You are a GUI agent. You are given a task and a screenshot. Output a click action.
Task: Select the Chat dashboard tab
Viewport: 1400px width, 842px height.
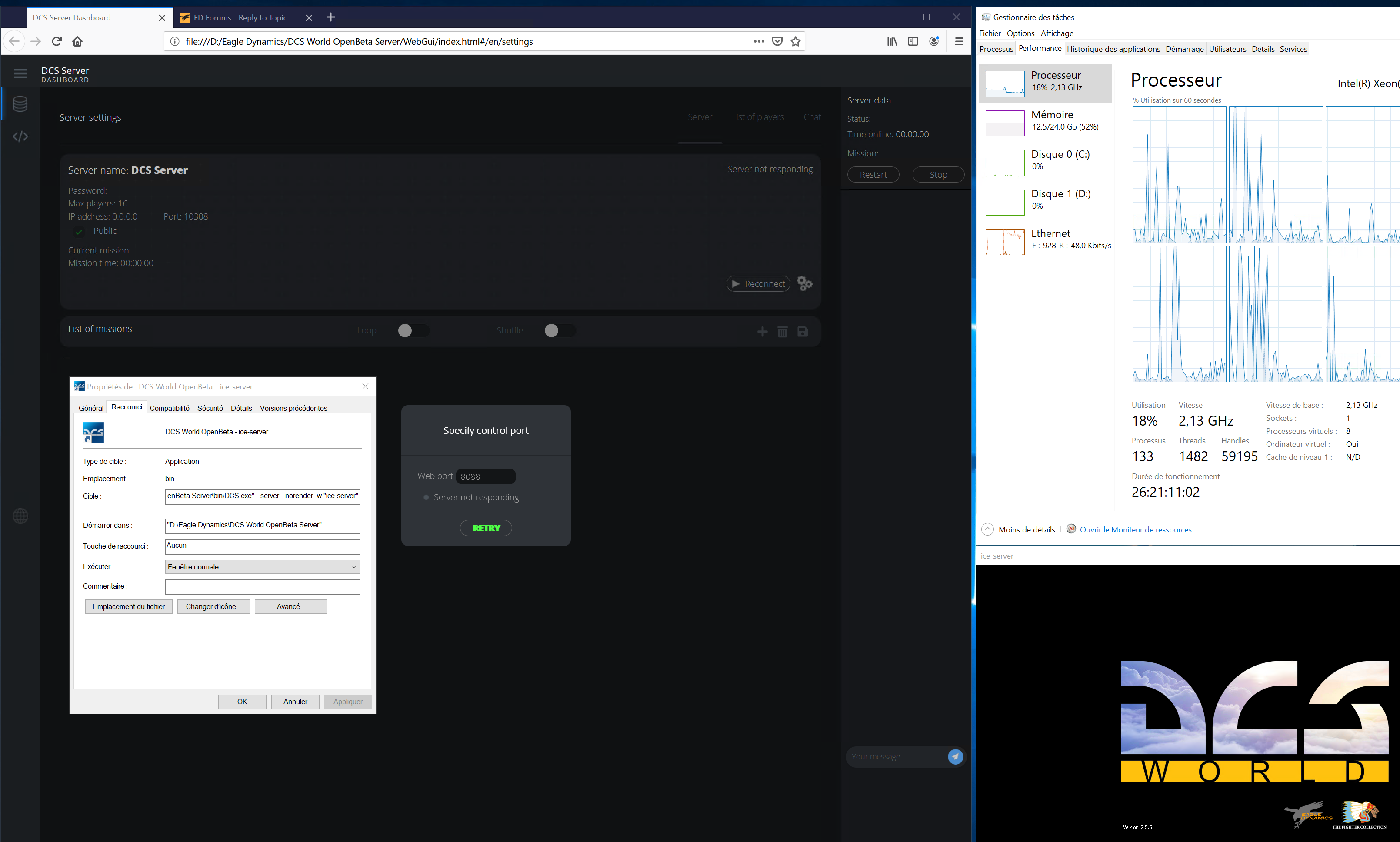point(812,117)
